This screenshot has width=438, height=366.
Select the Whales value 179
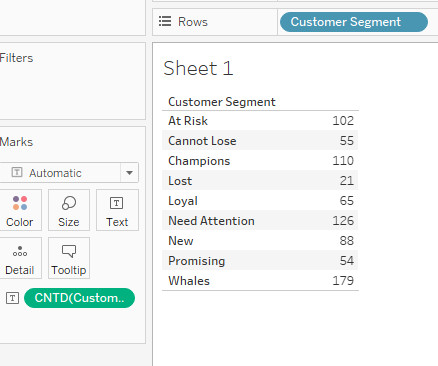[x=343, y=281]
